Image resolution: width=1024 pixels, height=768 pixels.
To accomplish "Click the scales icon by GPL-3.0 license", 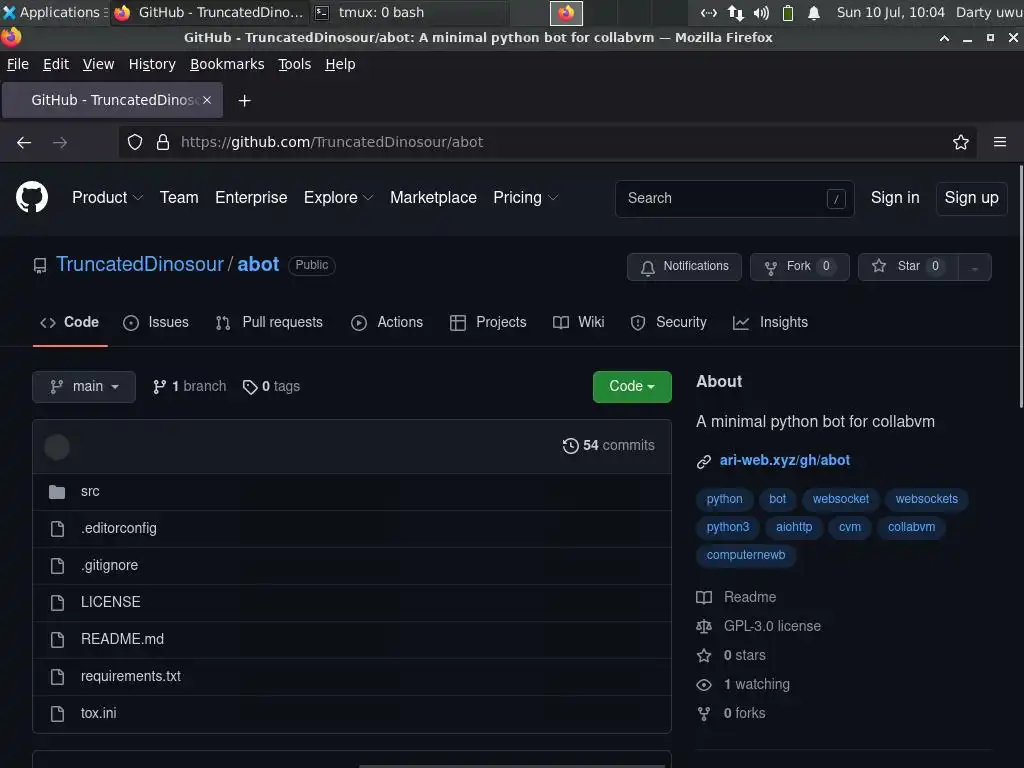I will coord(703,626).
